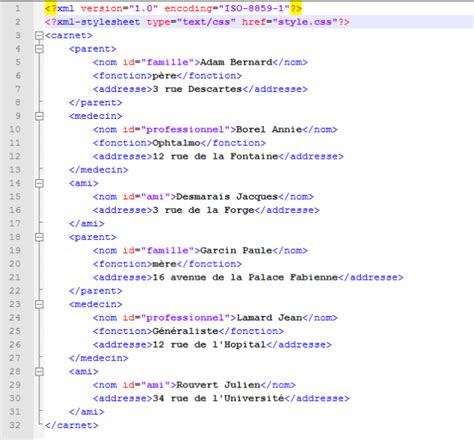Click the name "Rouvert Julien"
Image resolution: width=474 pixels, height=440 pixels.
218,385
